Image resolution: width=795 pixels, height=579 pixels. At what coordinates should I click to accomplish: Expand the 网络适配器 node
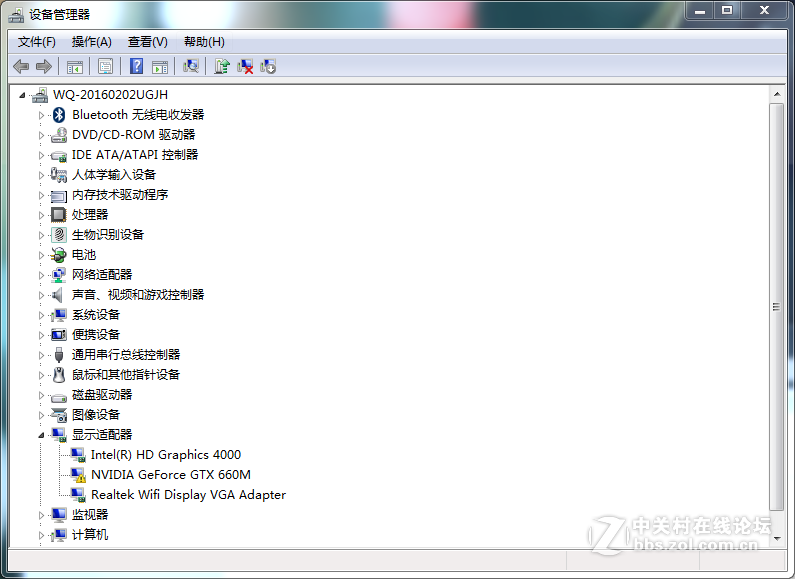(x=41, y=275)
